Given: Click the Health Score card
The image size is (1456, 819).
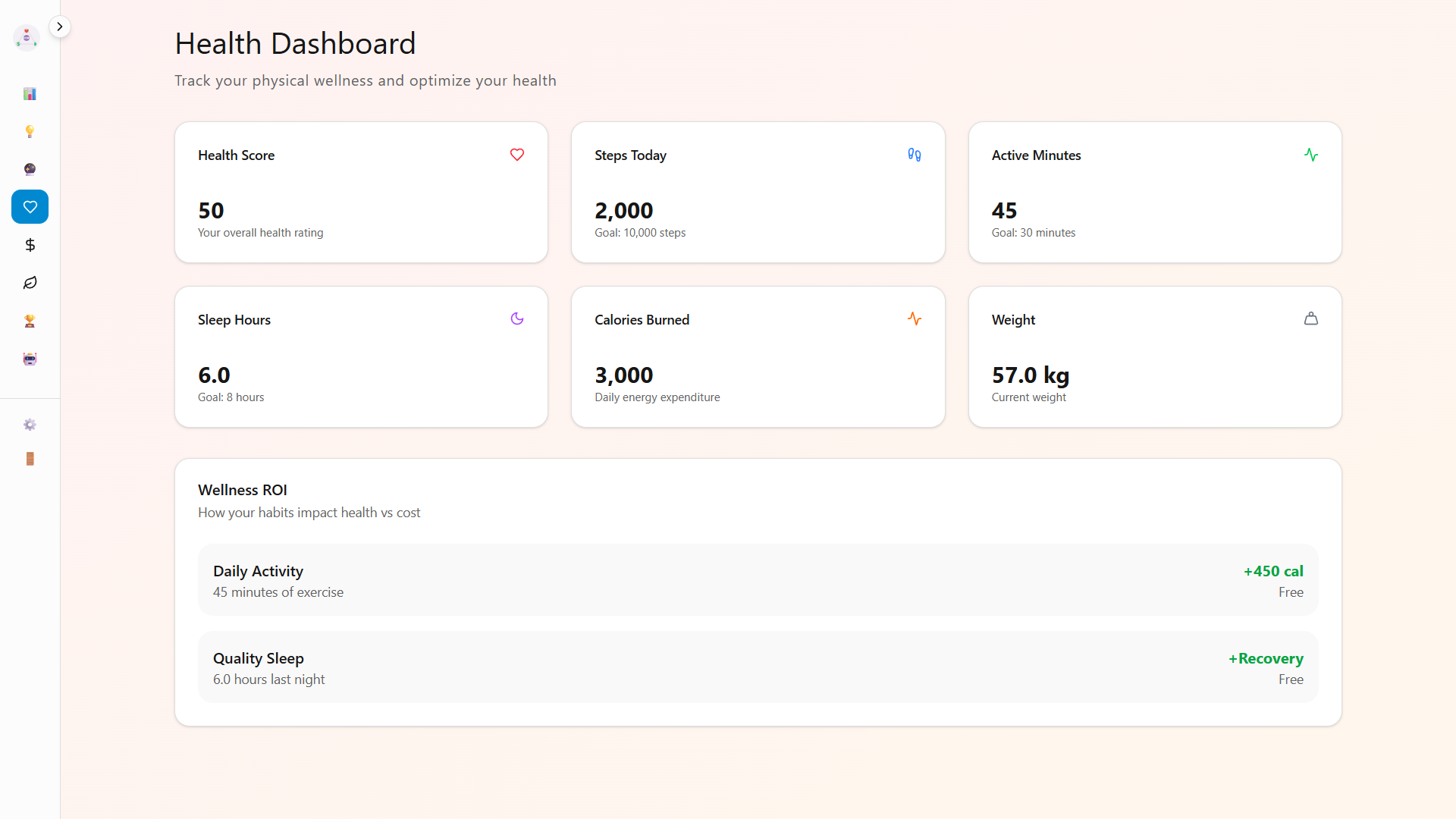Looking at the screenshot, I should point(361,193).
